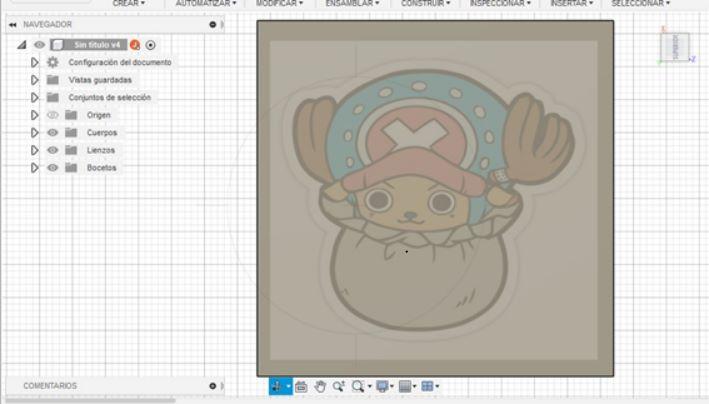Click the document icon on Sin título v4

[x=57, y=45]
